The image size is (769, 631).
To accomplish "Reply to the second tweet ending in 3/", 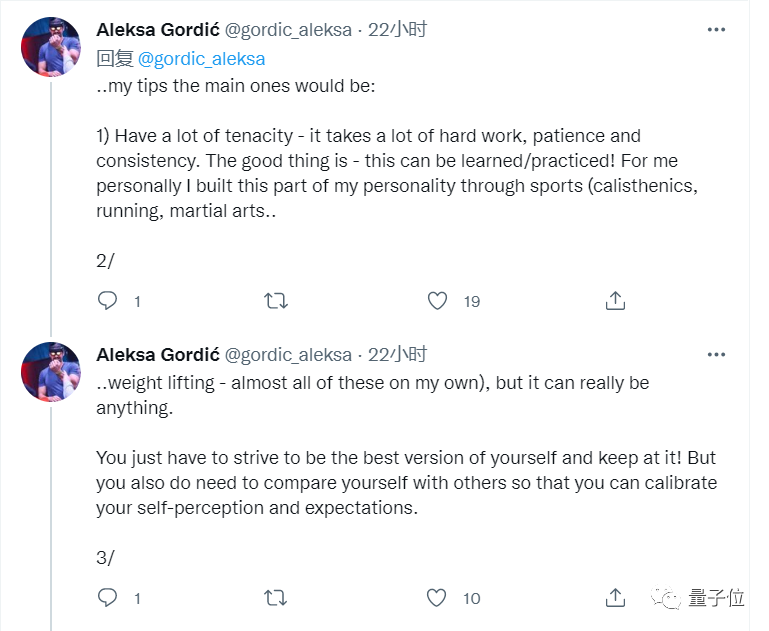I will [x=108, y=598].
